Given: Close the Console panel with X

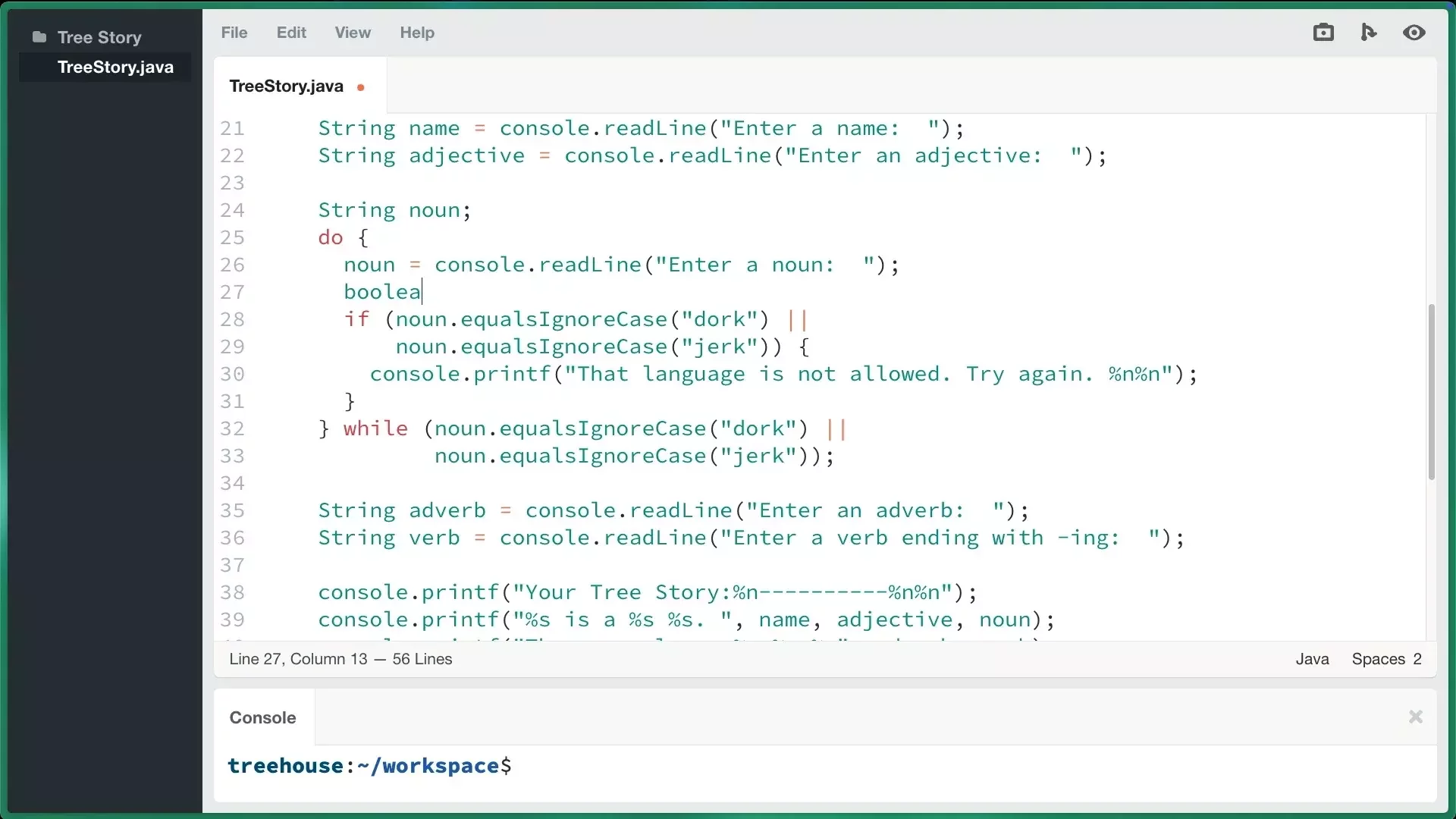Looking at the screenshot, I should (1415, 717).
